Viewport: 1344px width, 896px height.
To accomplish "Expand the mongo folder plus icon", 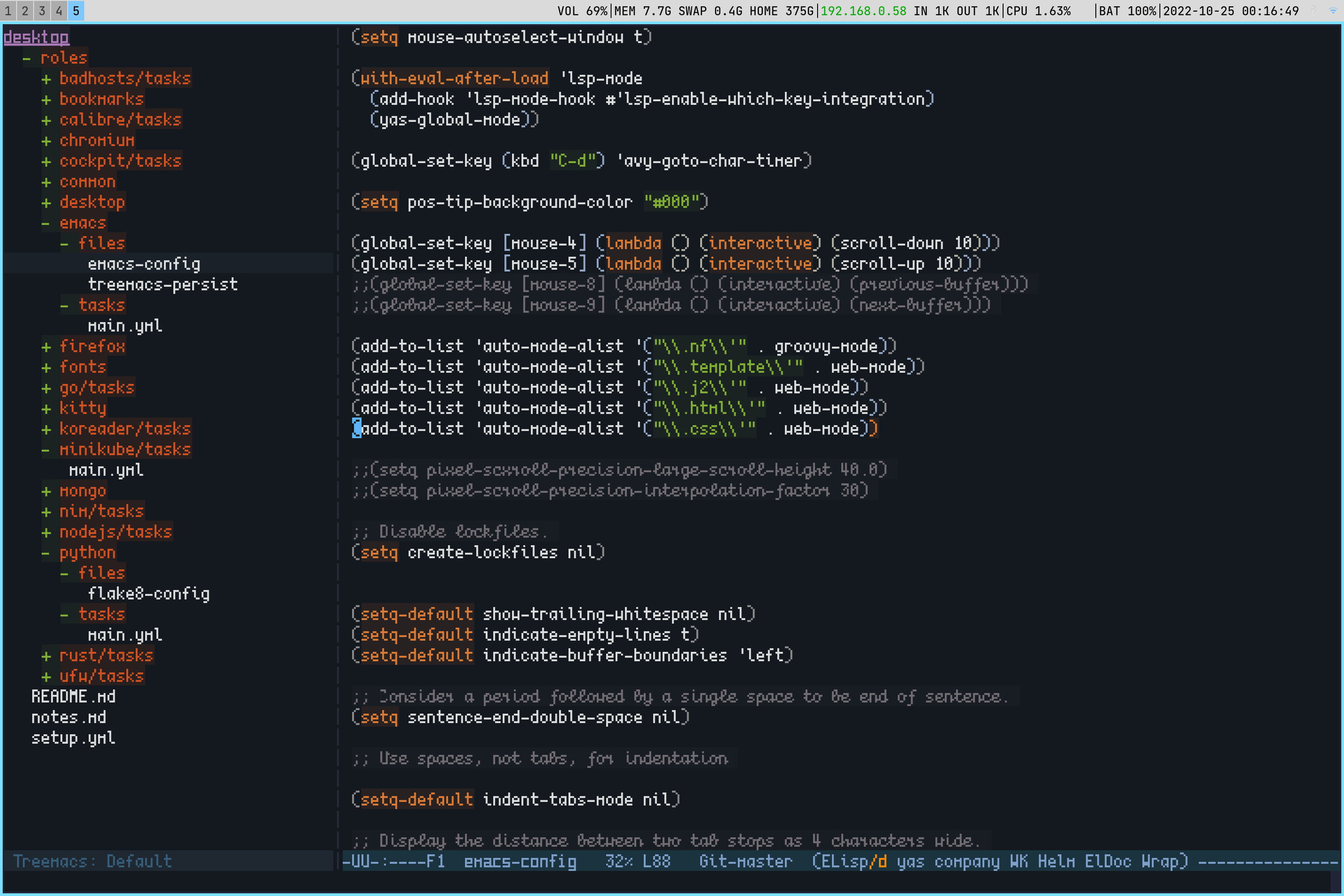I will click(x=46, y=491).
